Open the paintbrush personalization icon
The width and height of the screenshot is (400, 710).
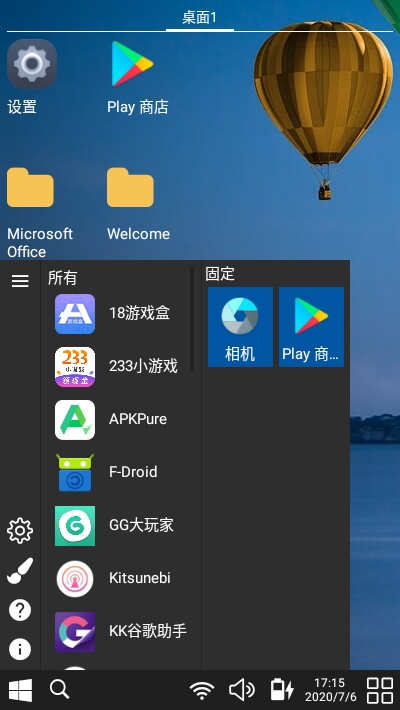pyautogui.click(x=20, y=571)
